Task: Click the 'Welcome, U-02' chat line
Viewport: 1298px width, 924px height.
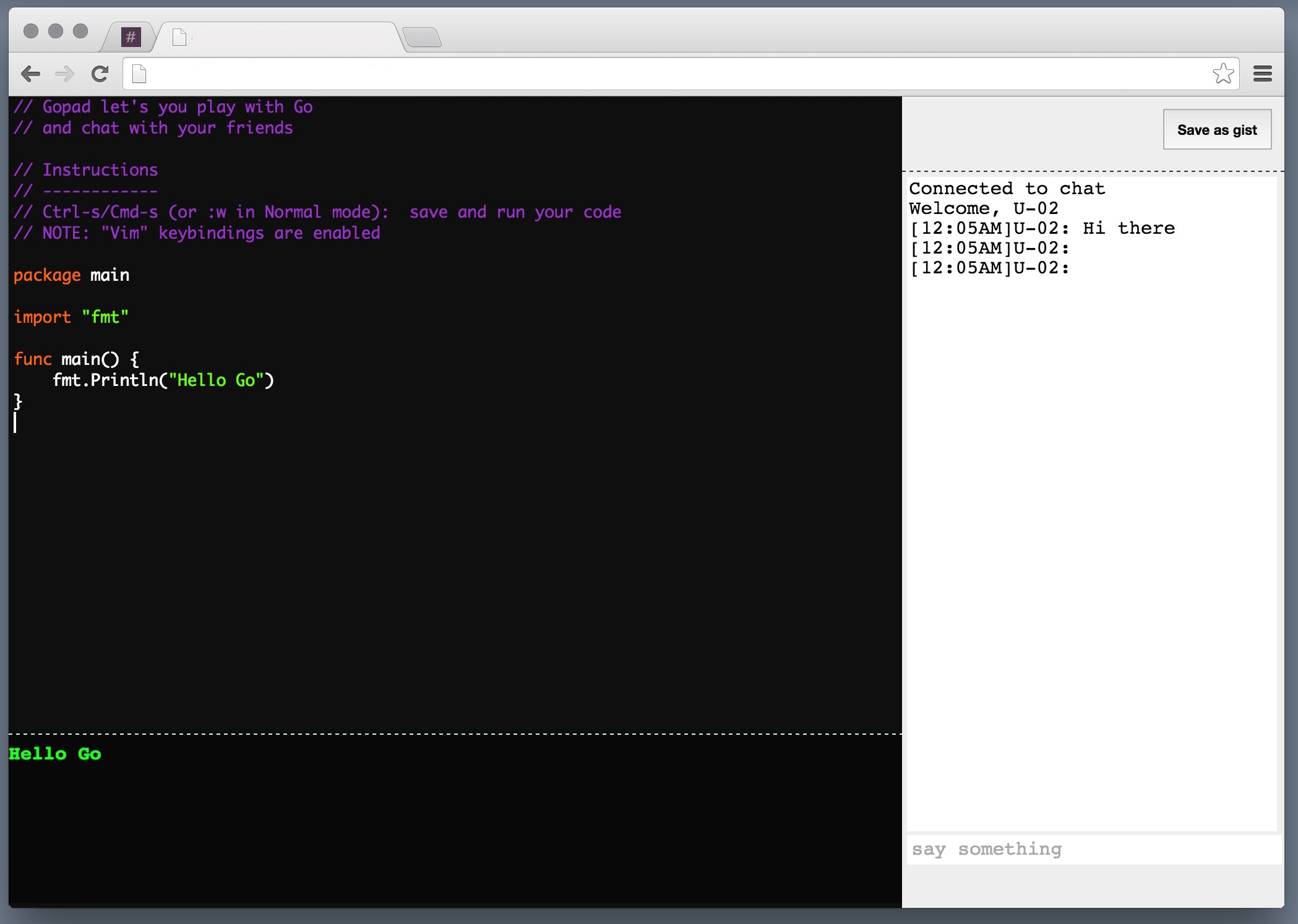Action: (983, 208)
